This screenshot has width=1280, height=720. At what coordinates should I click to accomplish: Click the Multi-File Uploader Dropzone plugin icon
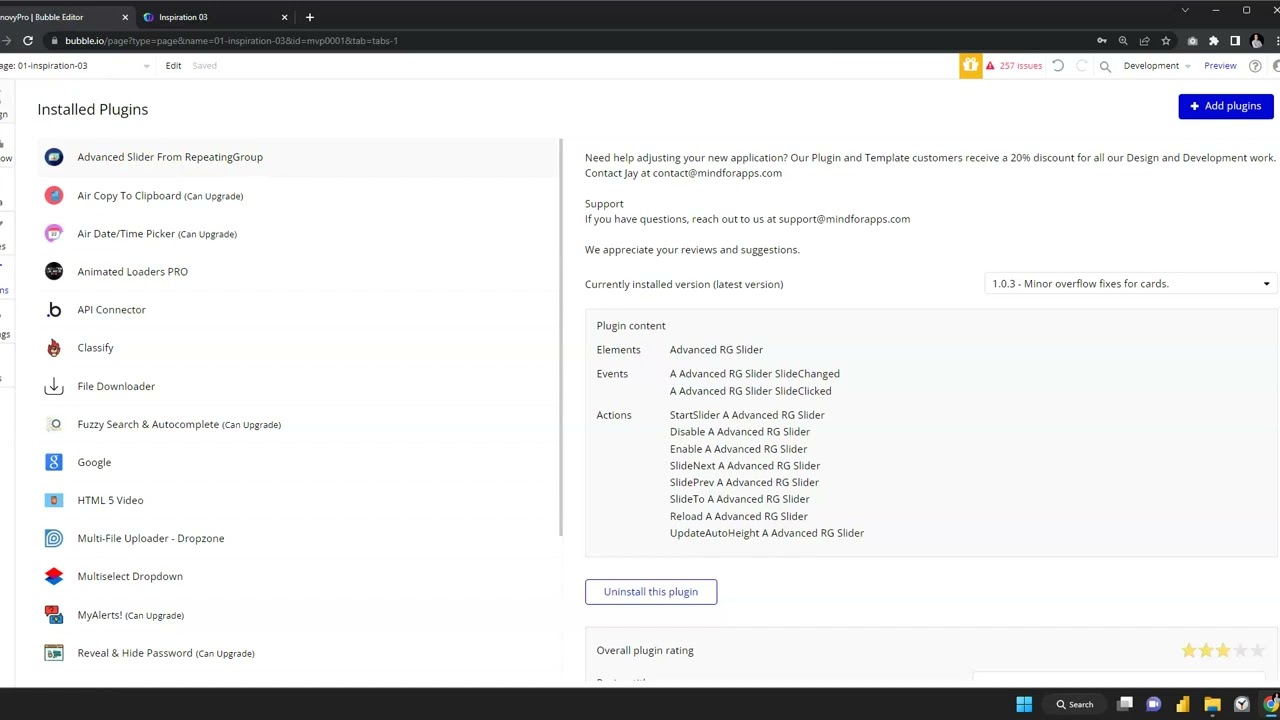pyautogui.click(x=54, y=538)
